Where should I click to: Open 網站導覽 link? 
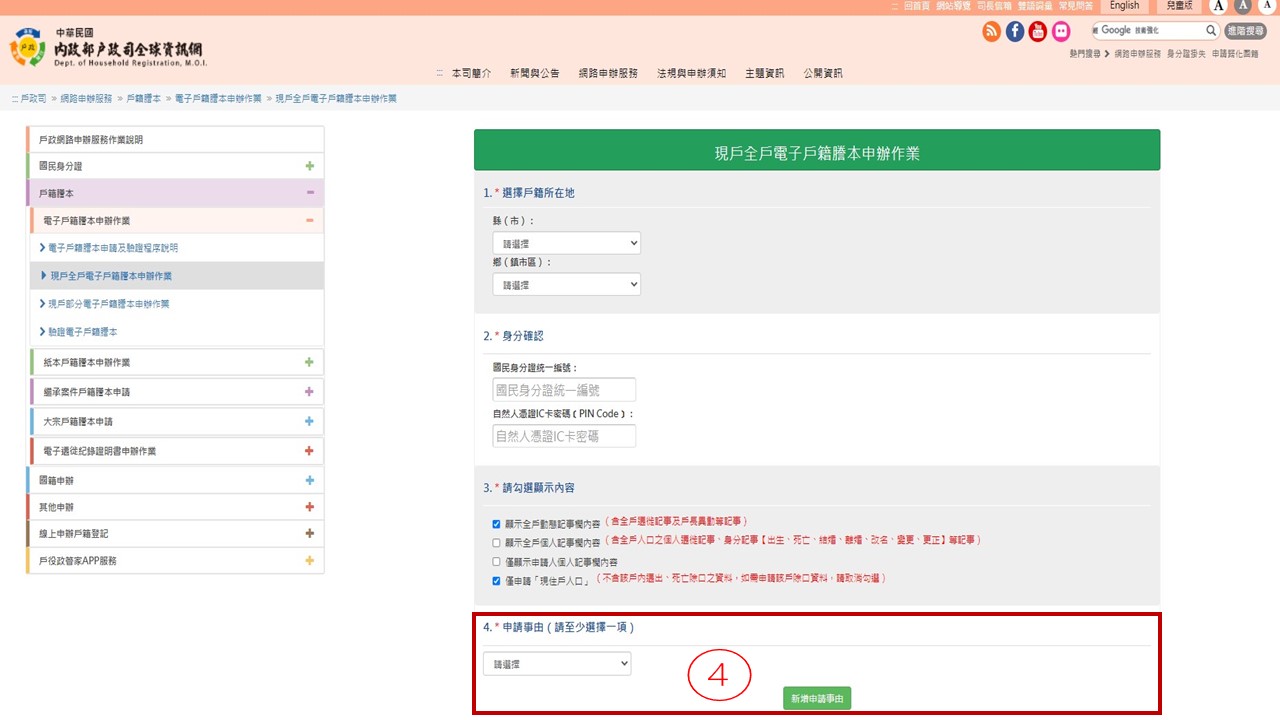pos(953,6)
